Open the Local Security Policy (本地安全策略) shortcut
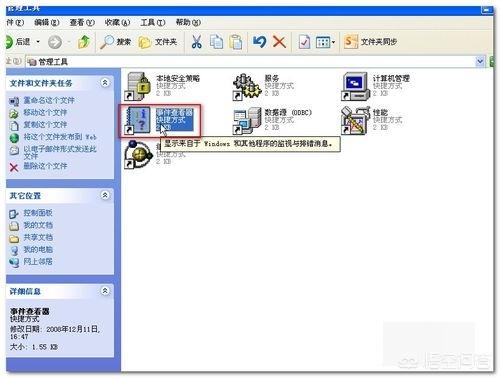The image size is (500, 378). [162, 86]
